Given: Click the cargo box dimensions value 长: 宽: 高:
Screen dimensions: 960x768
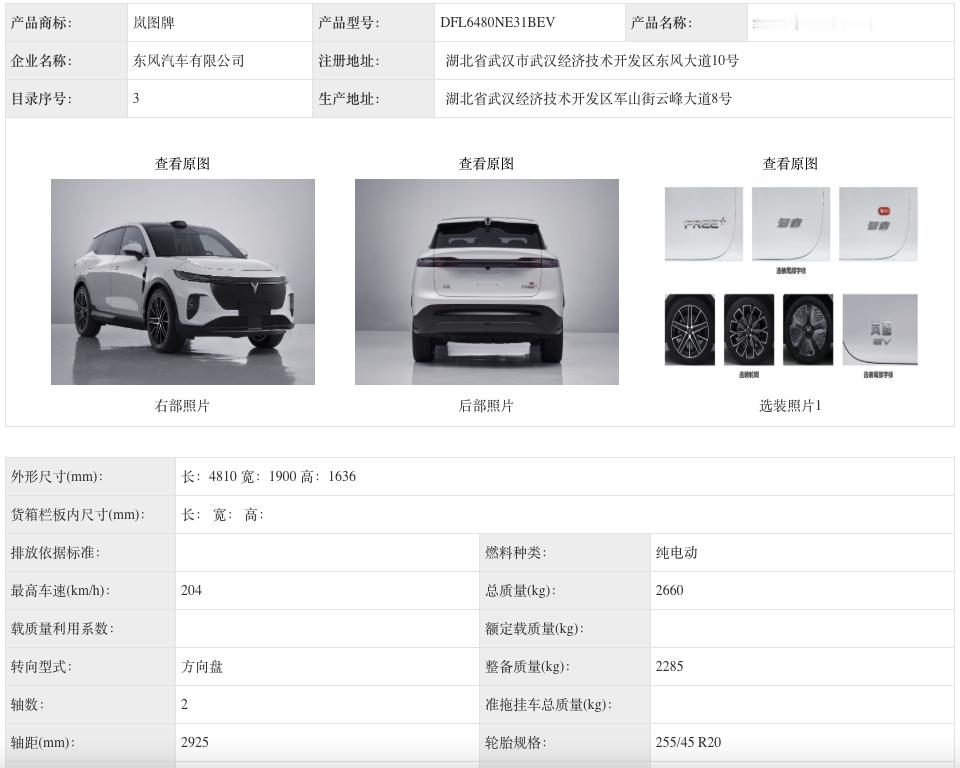Looking at the screenshot, I should (x=223, y=514).
